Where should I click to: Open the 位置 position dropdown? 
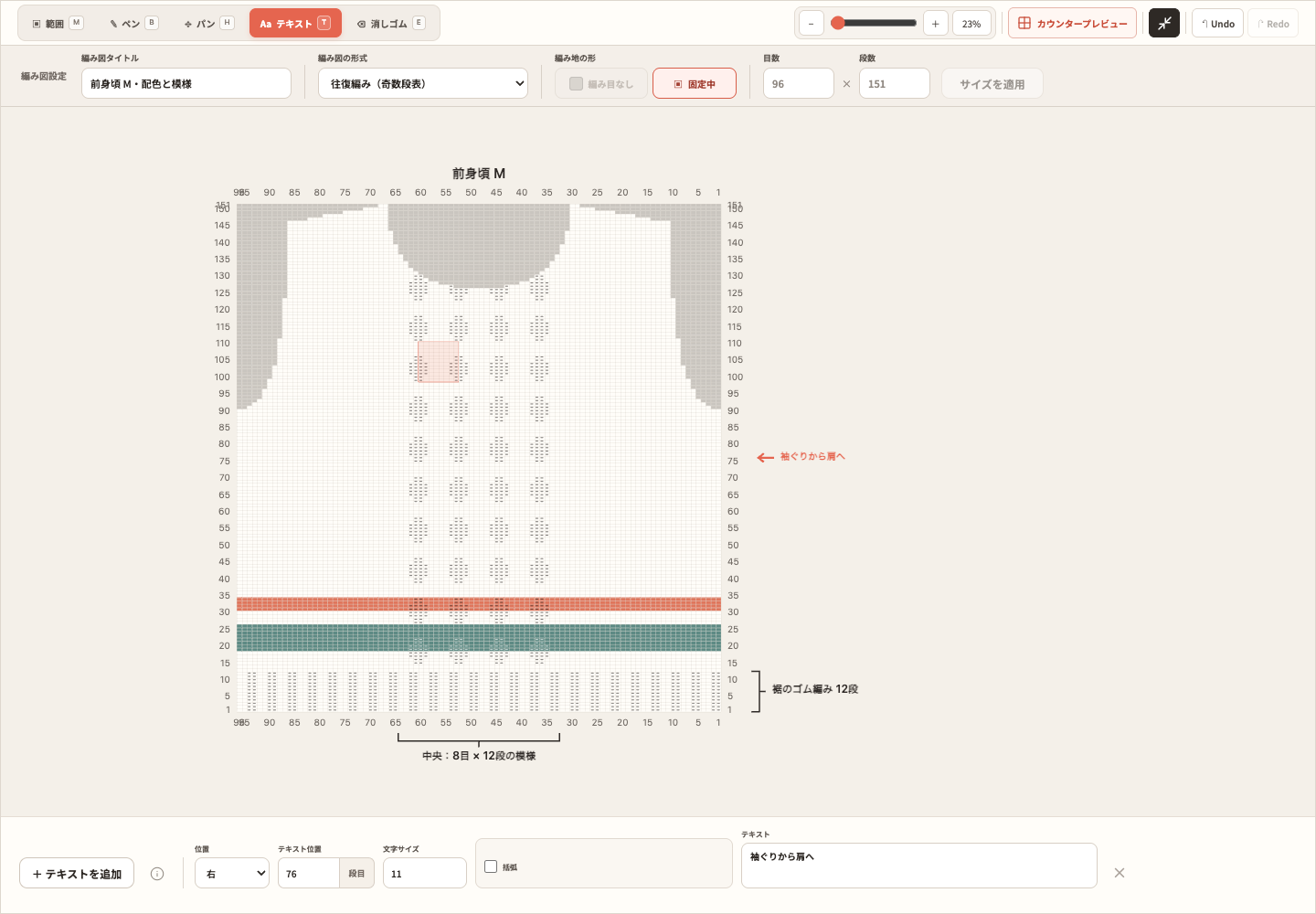tap(232, 873)
